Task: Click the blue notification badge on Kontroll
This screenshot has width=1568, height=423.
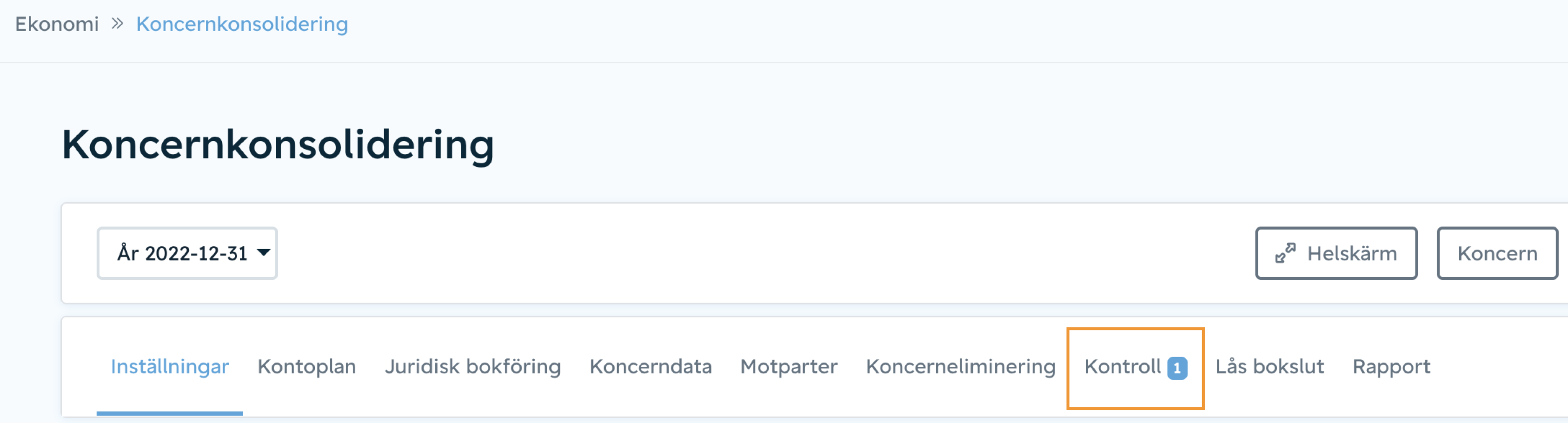Action: click(1176, 368)
